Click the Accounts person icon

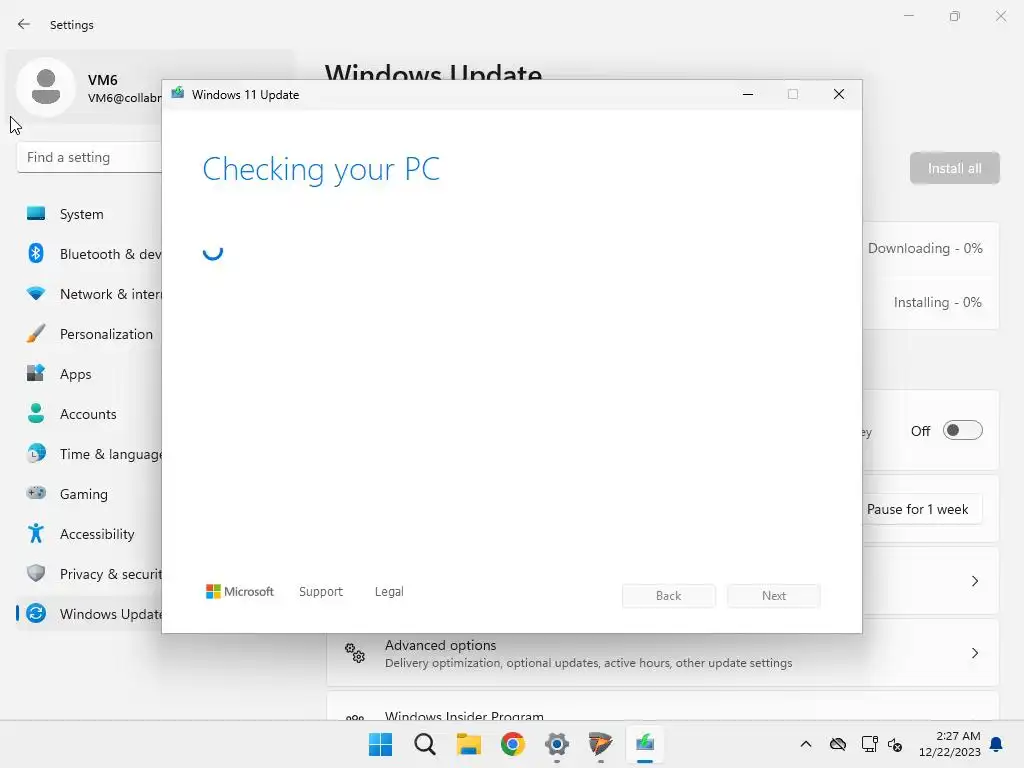pyautogui.click(x=36, y=413)
